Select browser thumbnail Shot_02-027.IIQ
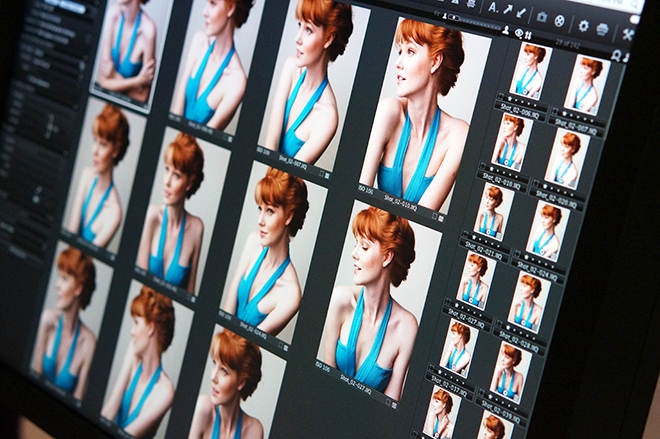This screenshot has height=439, width=660. pyautogui.click(x=475, y=281)
